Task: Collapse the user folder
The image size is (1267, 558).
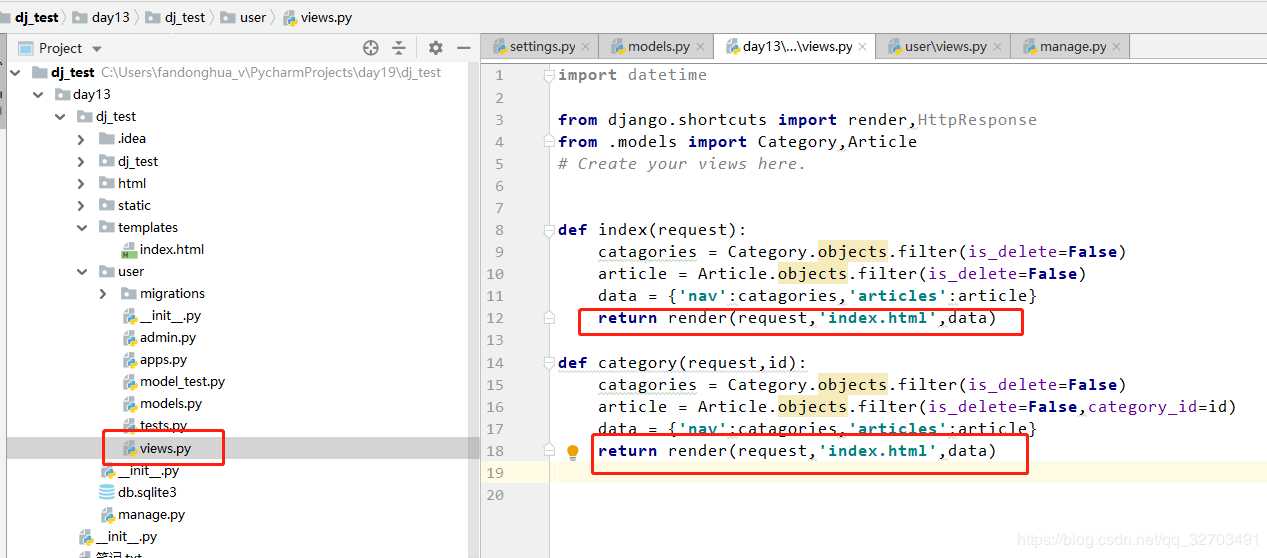Action: click(81, 271)
